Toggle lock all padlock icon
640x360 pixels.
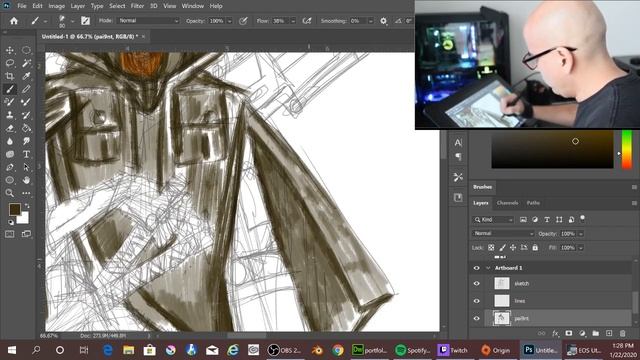coord(535,248)
